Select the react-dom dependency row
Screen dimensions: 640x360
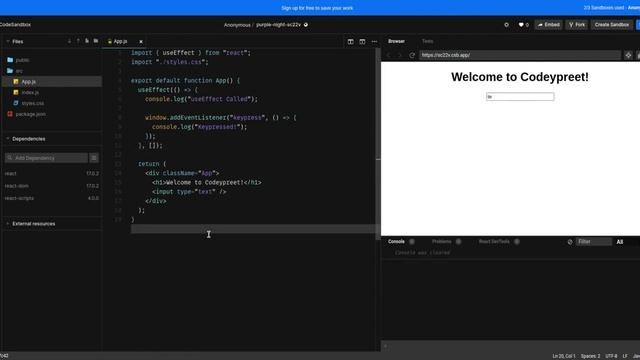(51, 186)
